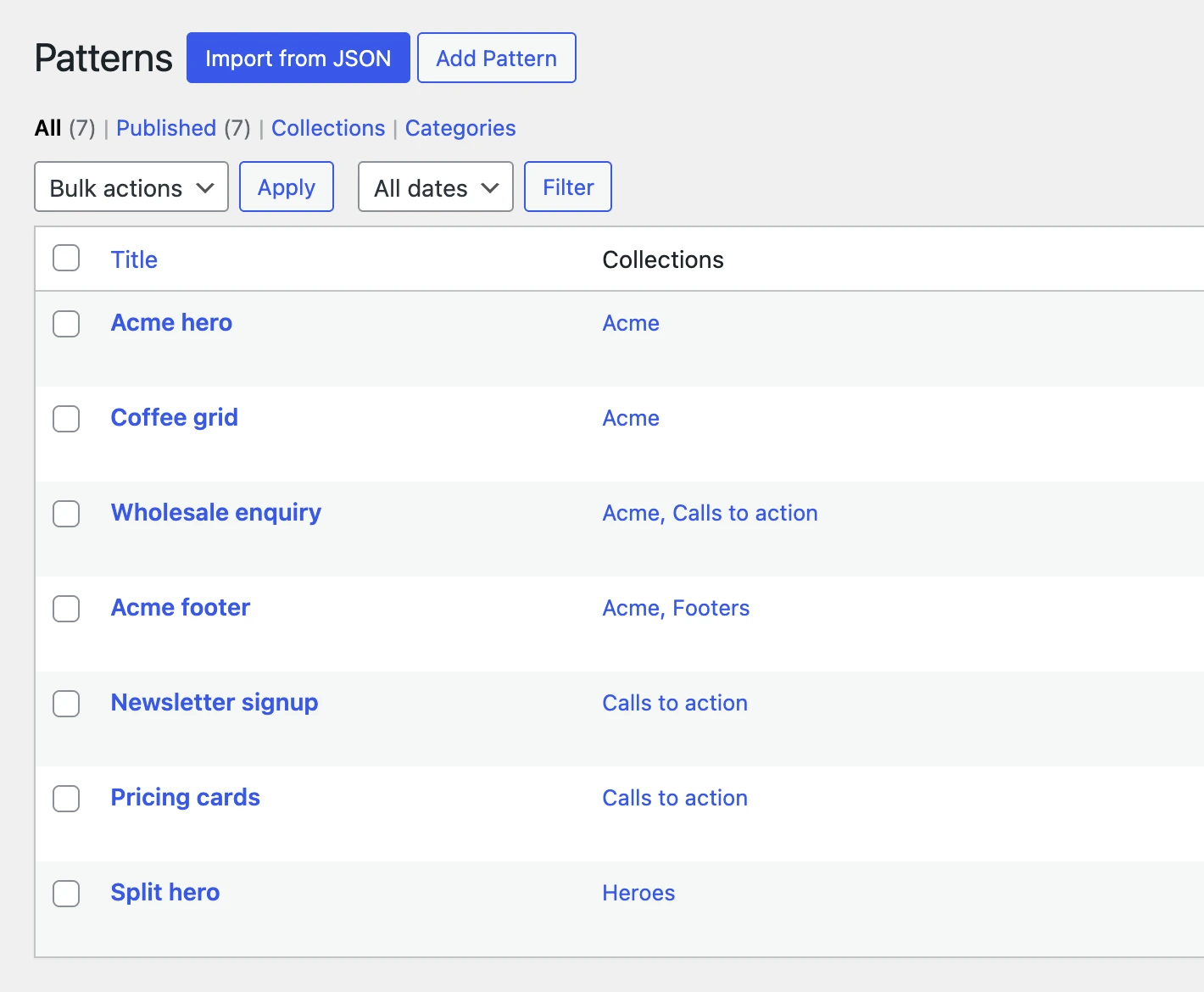Open the Wholesale enquiry pattern
The image size is (1204, 992).
[x=216, y=513]
